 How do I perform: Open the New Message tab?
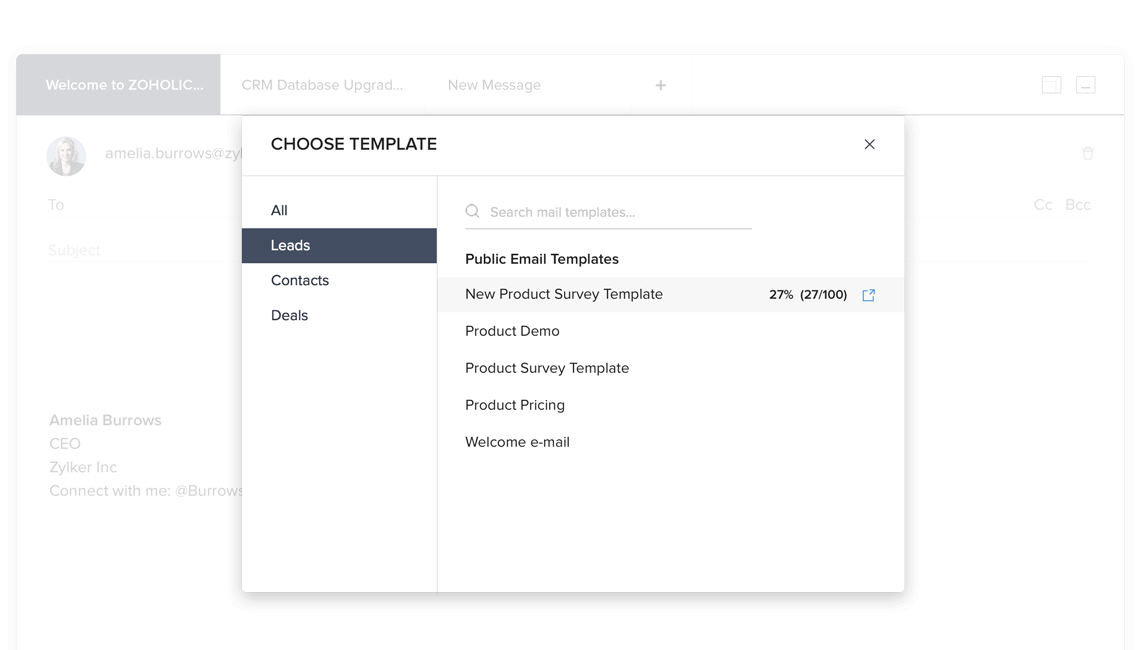(494, 85)
